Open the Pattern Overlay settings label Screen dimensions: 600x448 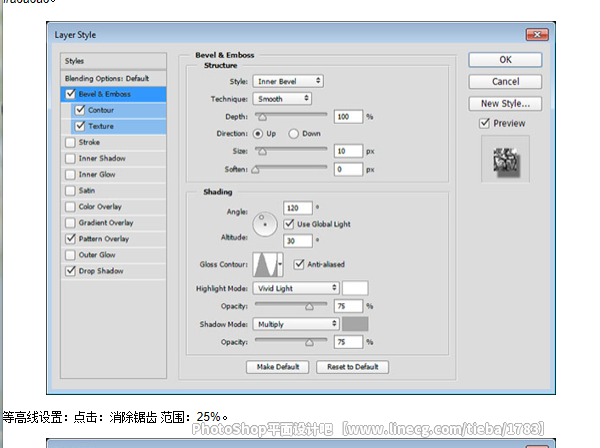tap(104, 239)
